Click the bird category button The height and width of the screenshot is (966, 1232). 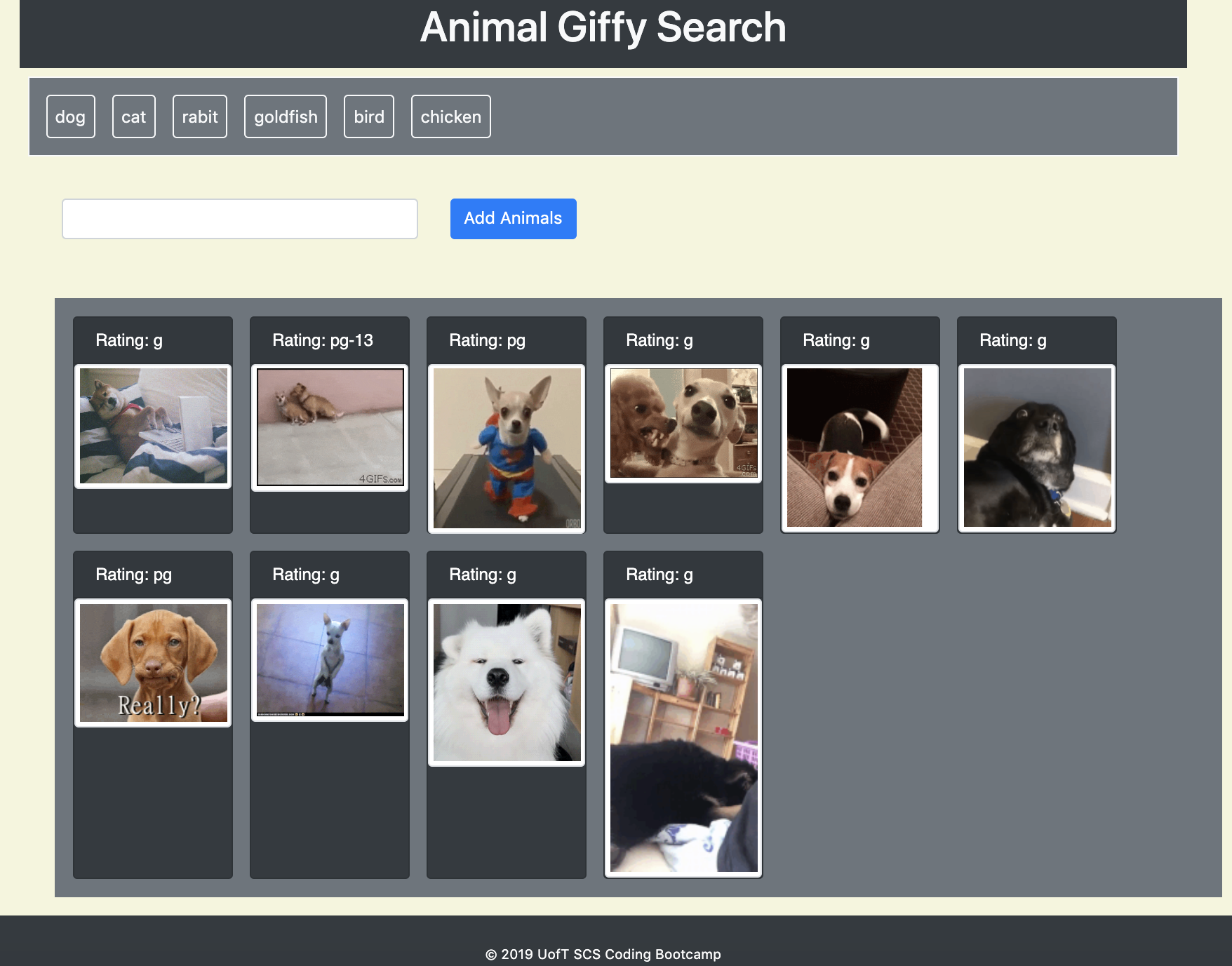(x=368, y=116)
